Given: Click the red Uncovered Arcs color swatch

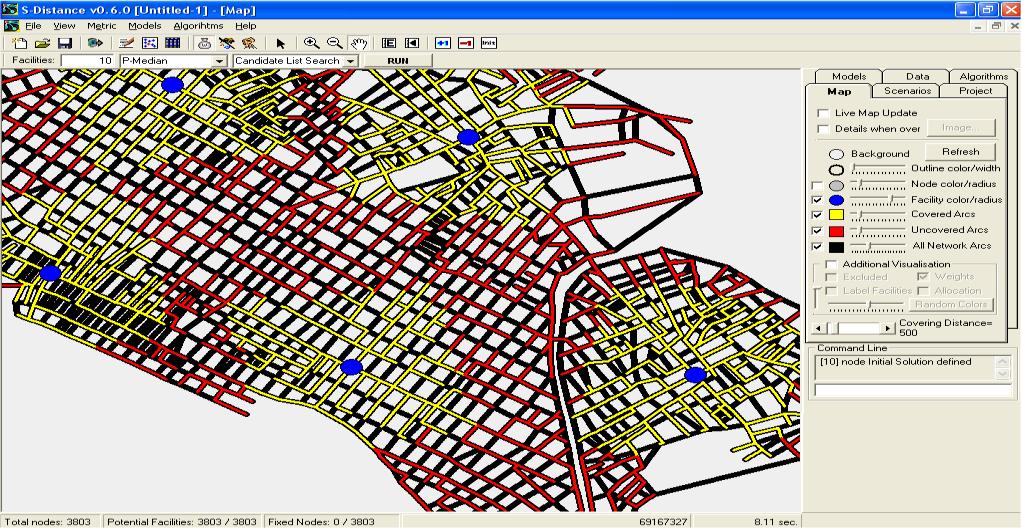Looking at the screenshot, I should [836, 231].
